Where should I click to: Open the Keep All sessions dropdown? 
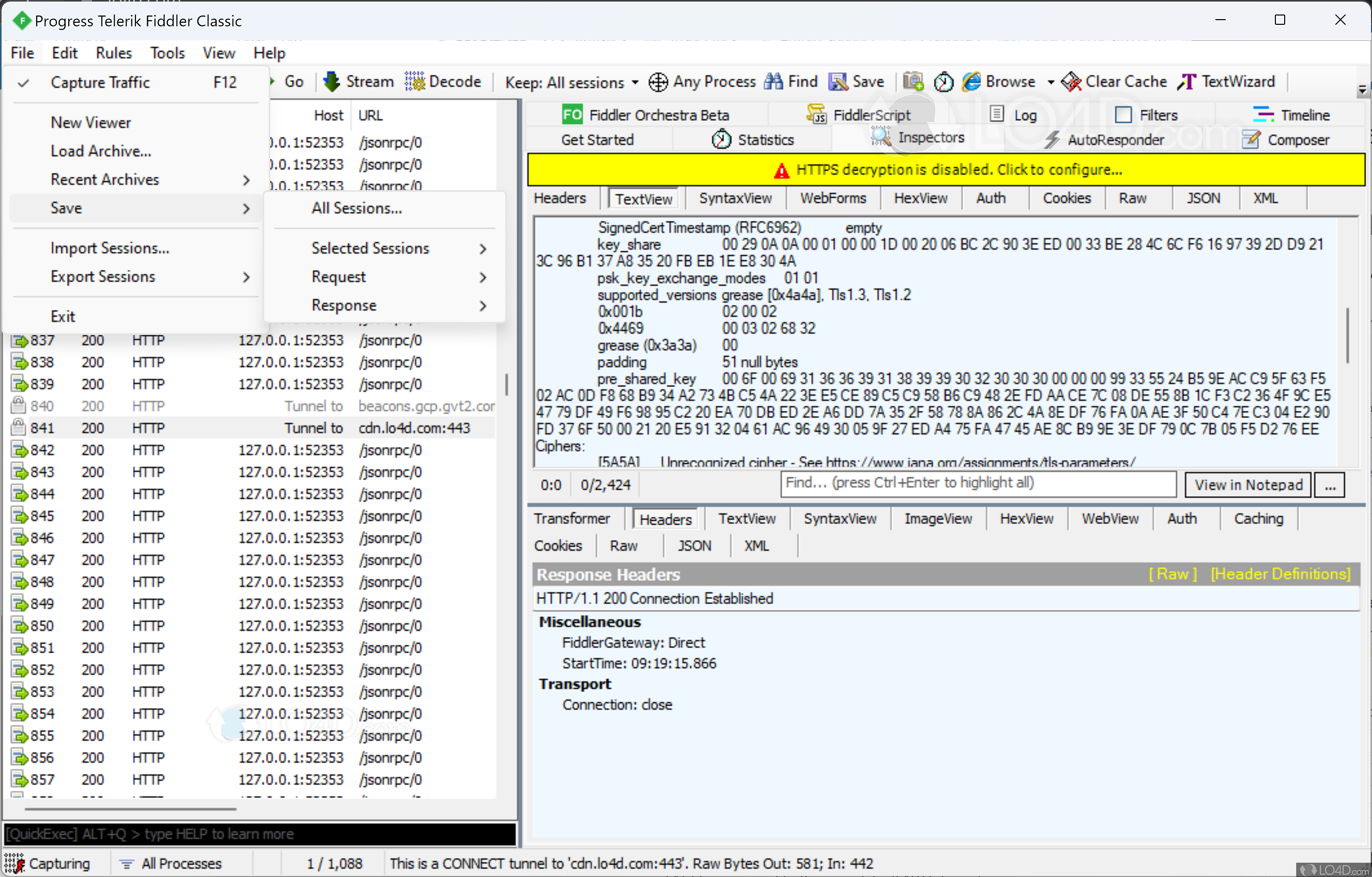coord(634,80)
